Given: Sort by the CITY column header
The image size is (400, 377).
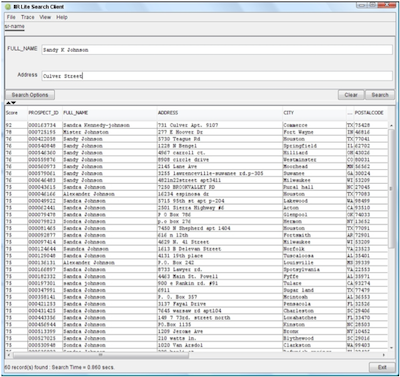Looking at the screenshot, I should (314, 113).
